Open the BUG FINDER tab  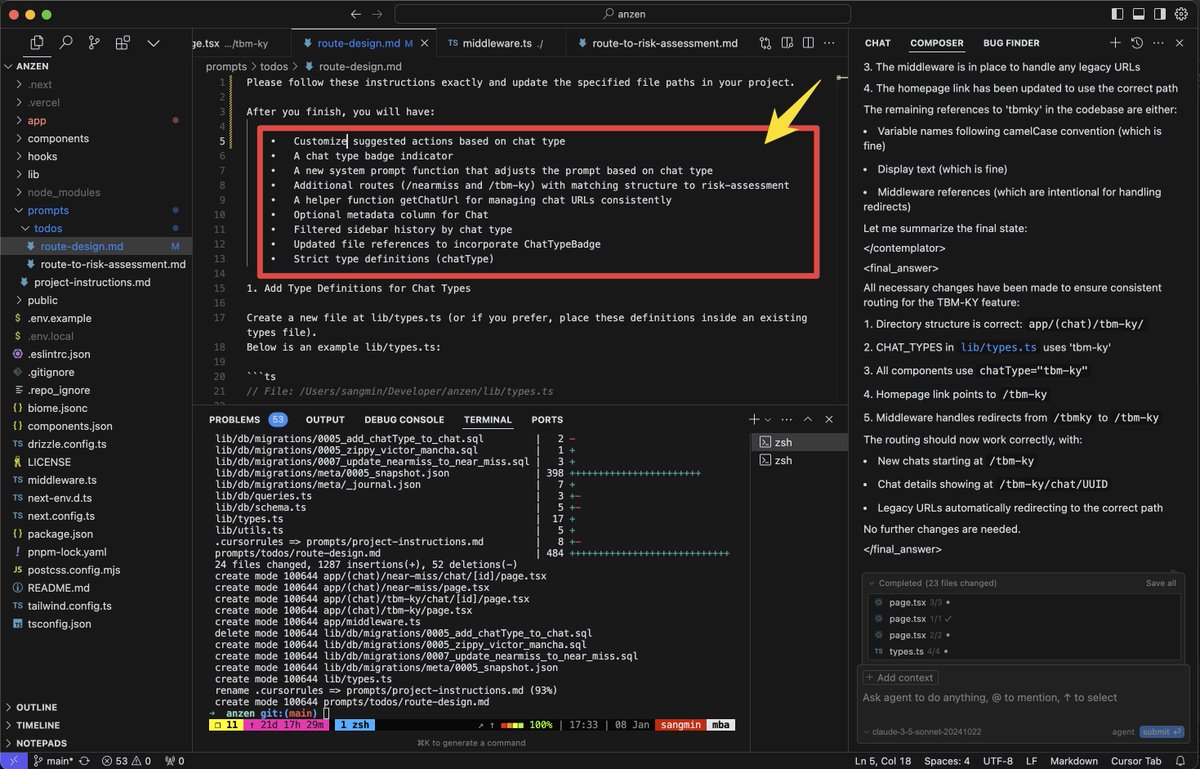pos(1011,43)
